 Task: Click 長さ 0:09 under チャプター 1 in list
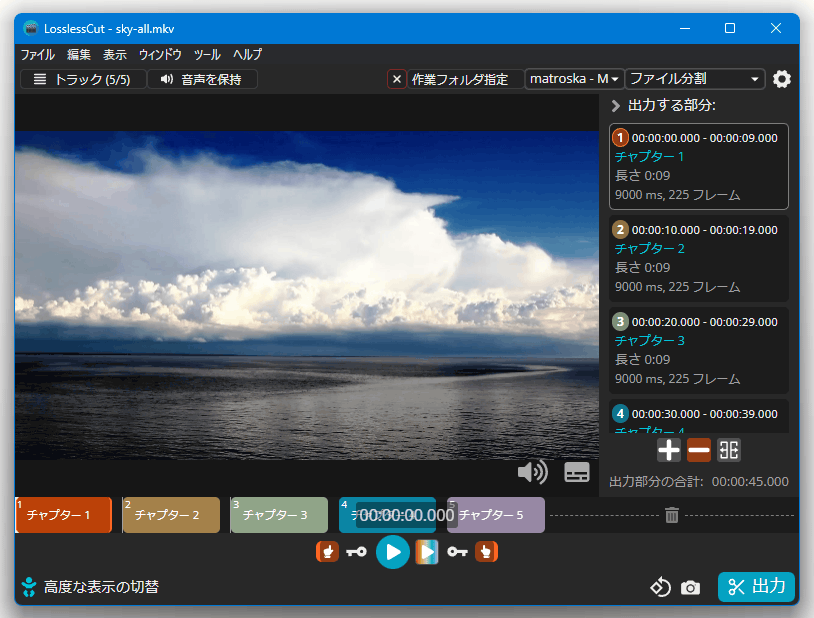pos(643,176)
